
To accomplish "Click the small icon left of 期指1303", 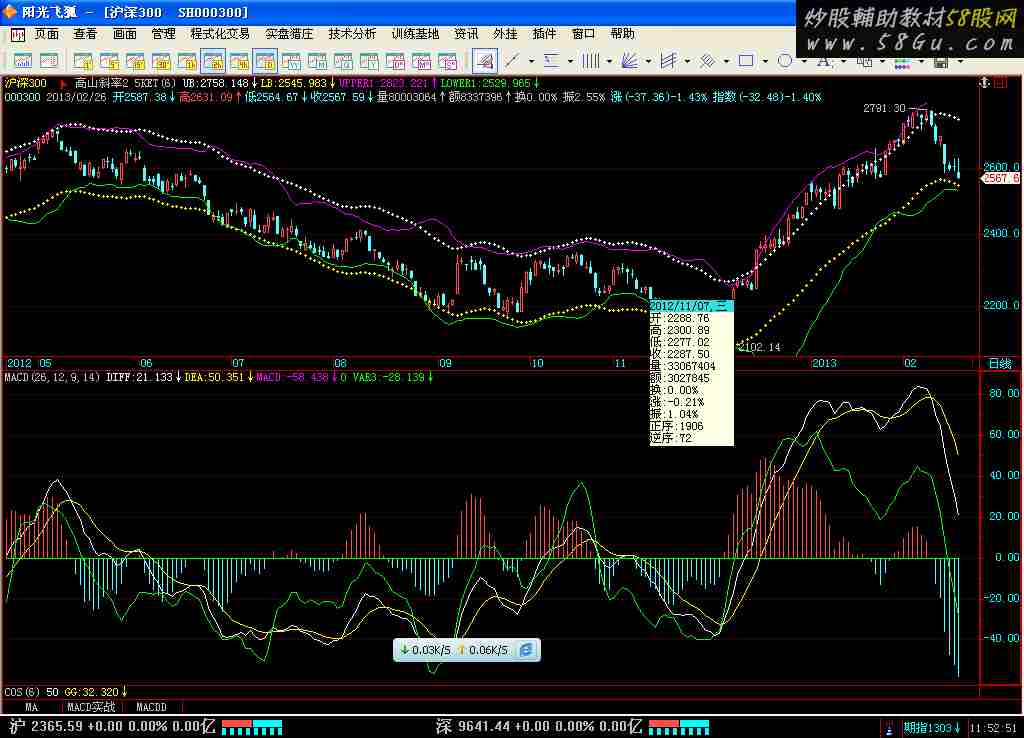I will [889, 728].
